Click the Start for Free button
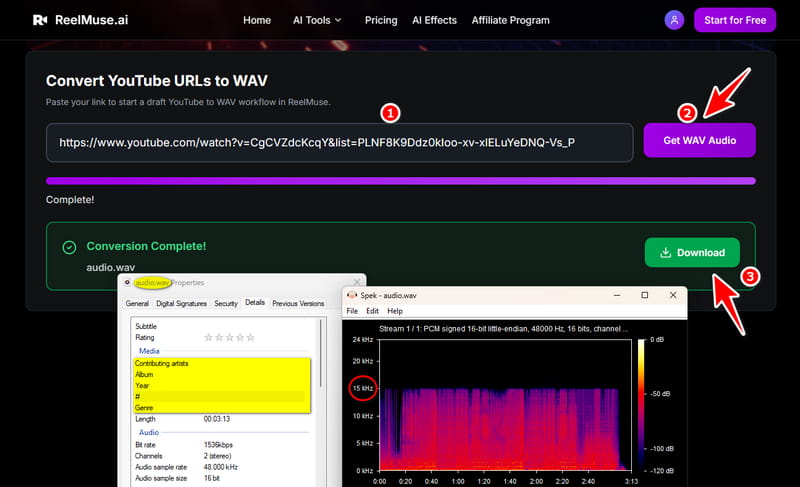 [735, 20]
